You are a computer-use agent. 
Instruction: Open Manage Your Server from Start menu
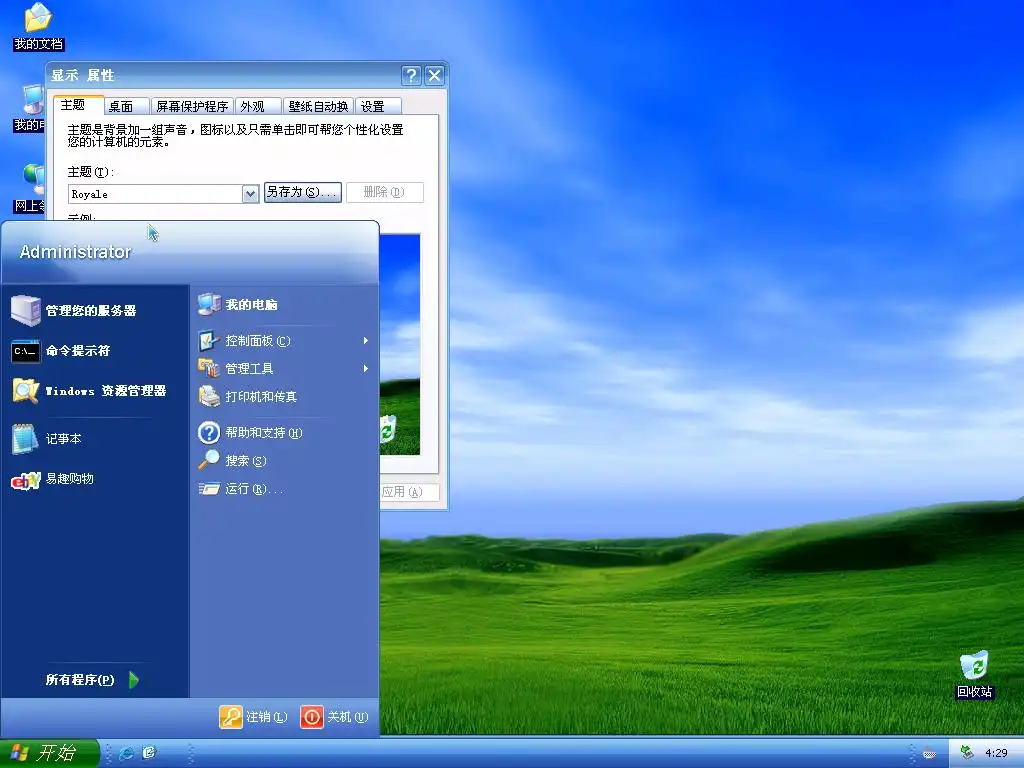click(74, 310)
